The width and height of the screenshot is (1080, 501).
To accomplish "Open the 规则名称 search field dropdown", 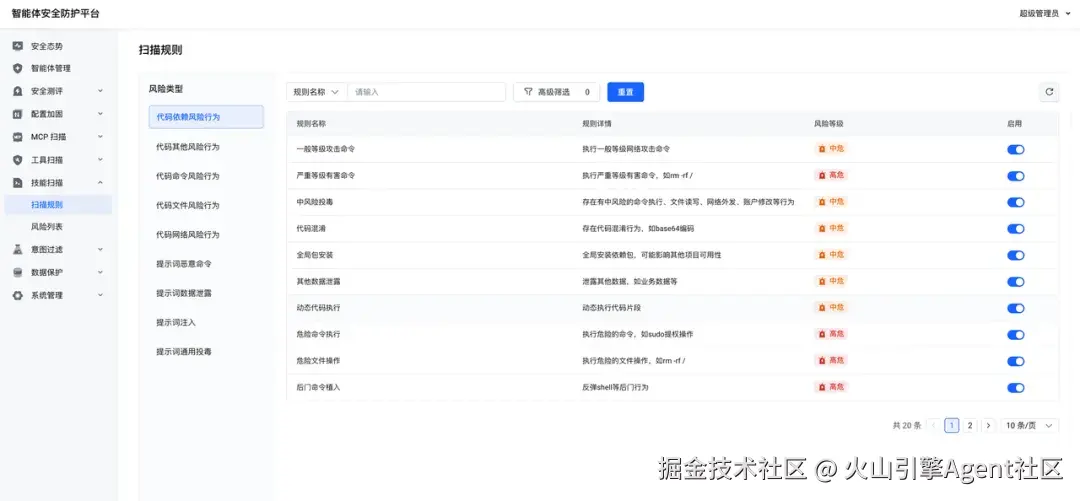I will (316, 92).
